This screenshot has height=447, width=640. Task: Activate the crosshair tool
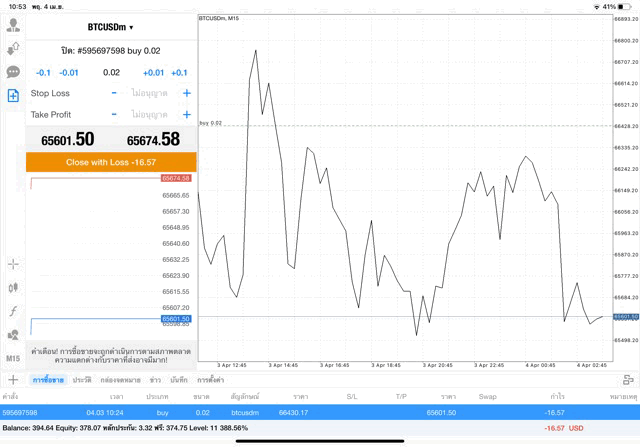tap(13, 264)
